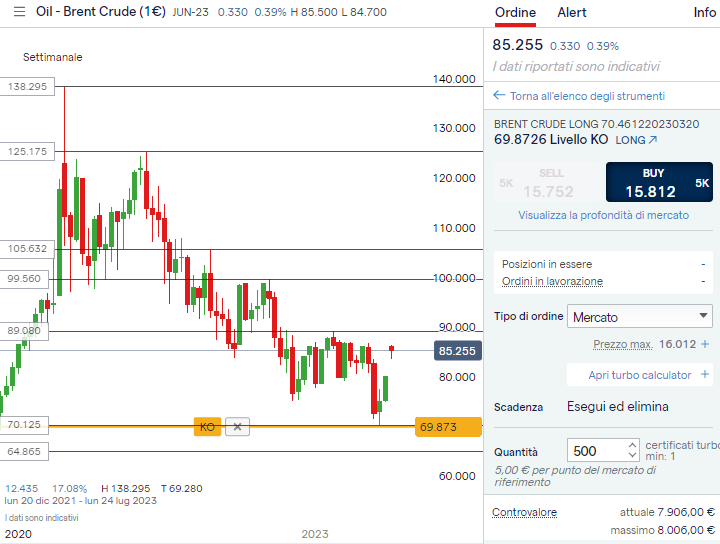
Task: Decrease quantity with the down stepper arrow
Action: coord(631,456)
